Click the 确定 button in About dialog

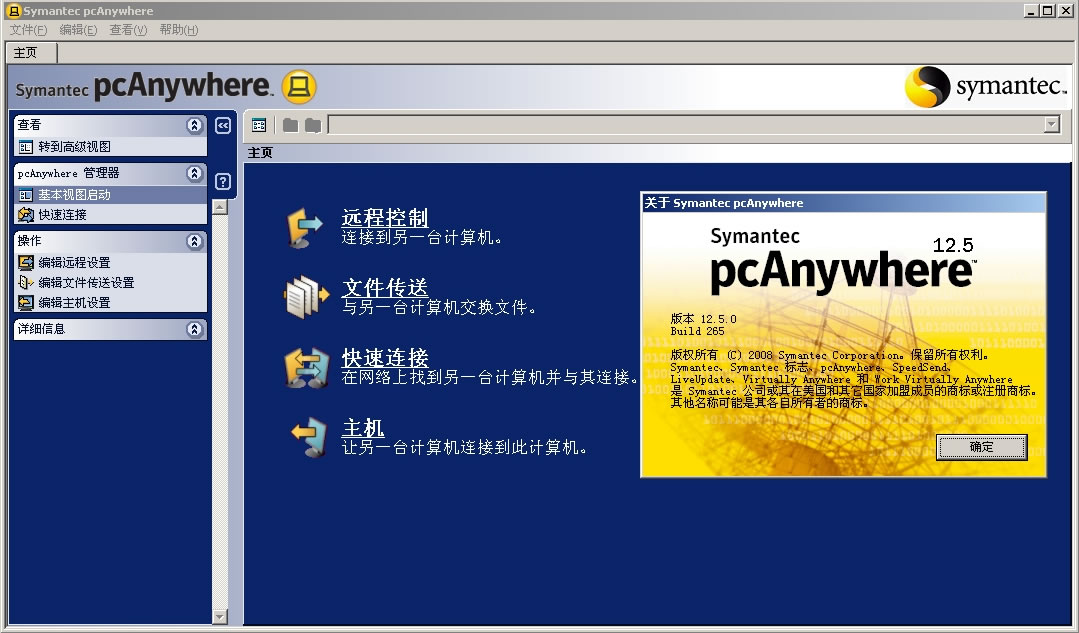point(981,447)
